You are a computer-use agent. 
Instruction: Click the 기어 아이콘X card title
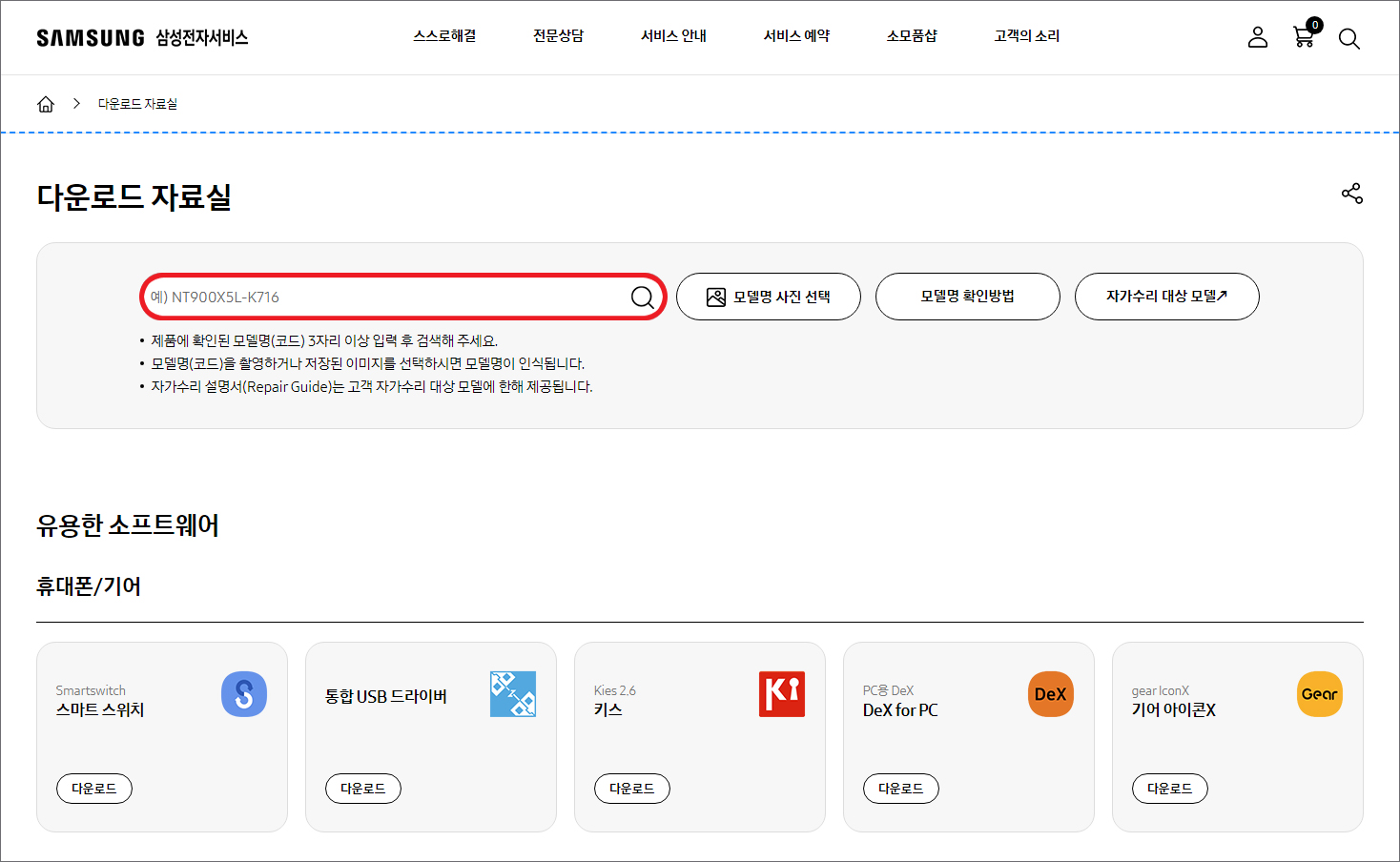click(x=1174, y=709)
